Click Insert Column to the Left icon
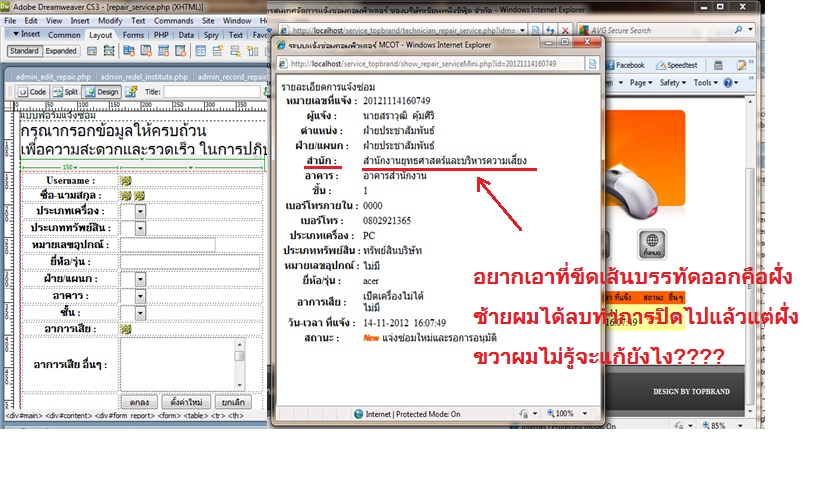The image size is (816, 479). [x=253, y=51]
